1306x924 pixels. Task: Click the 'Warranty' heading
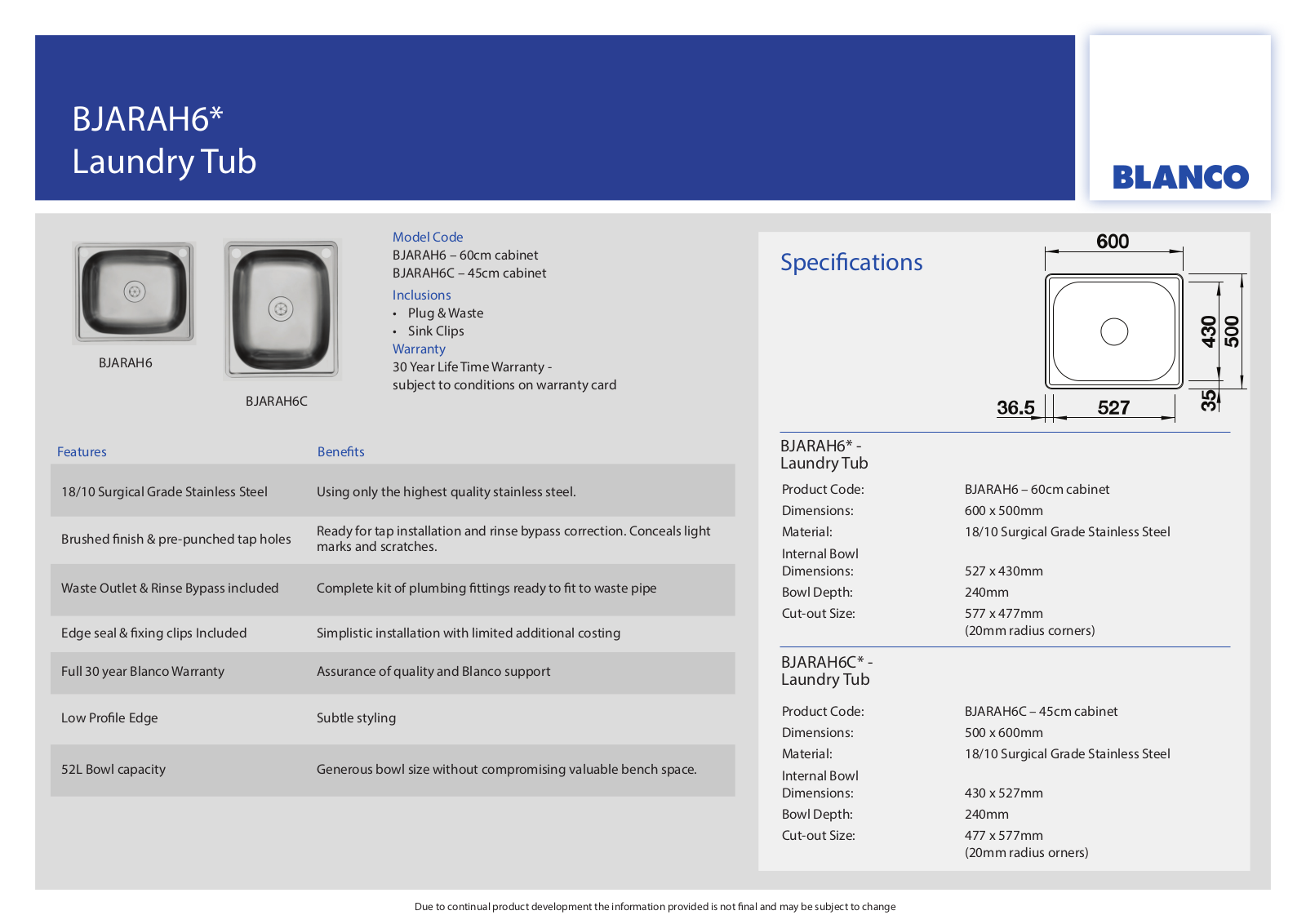419,349
